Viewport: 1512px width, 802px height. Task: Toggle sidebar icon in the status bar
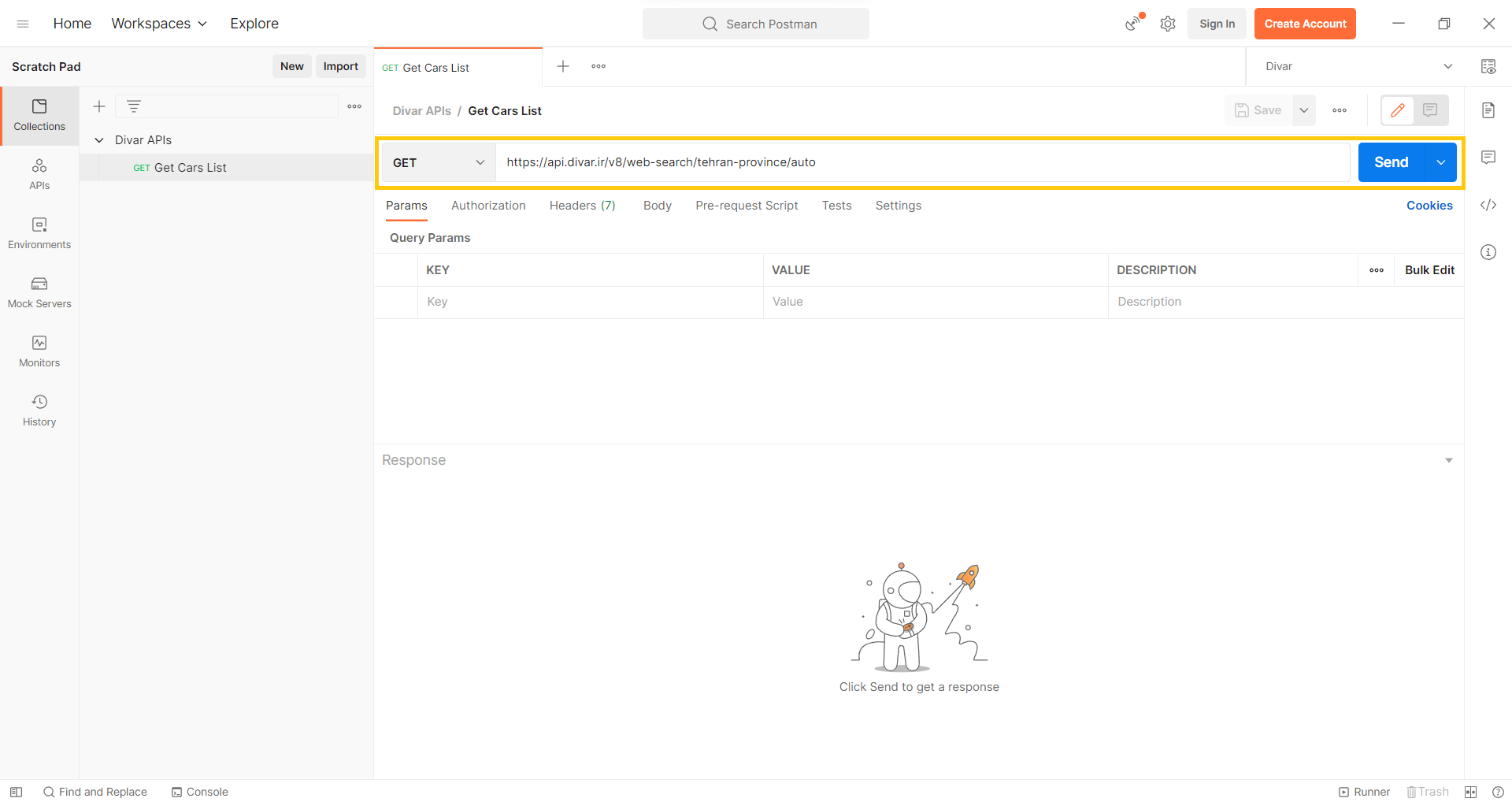(x=16, y=792)
